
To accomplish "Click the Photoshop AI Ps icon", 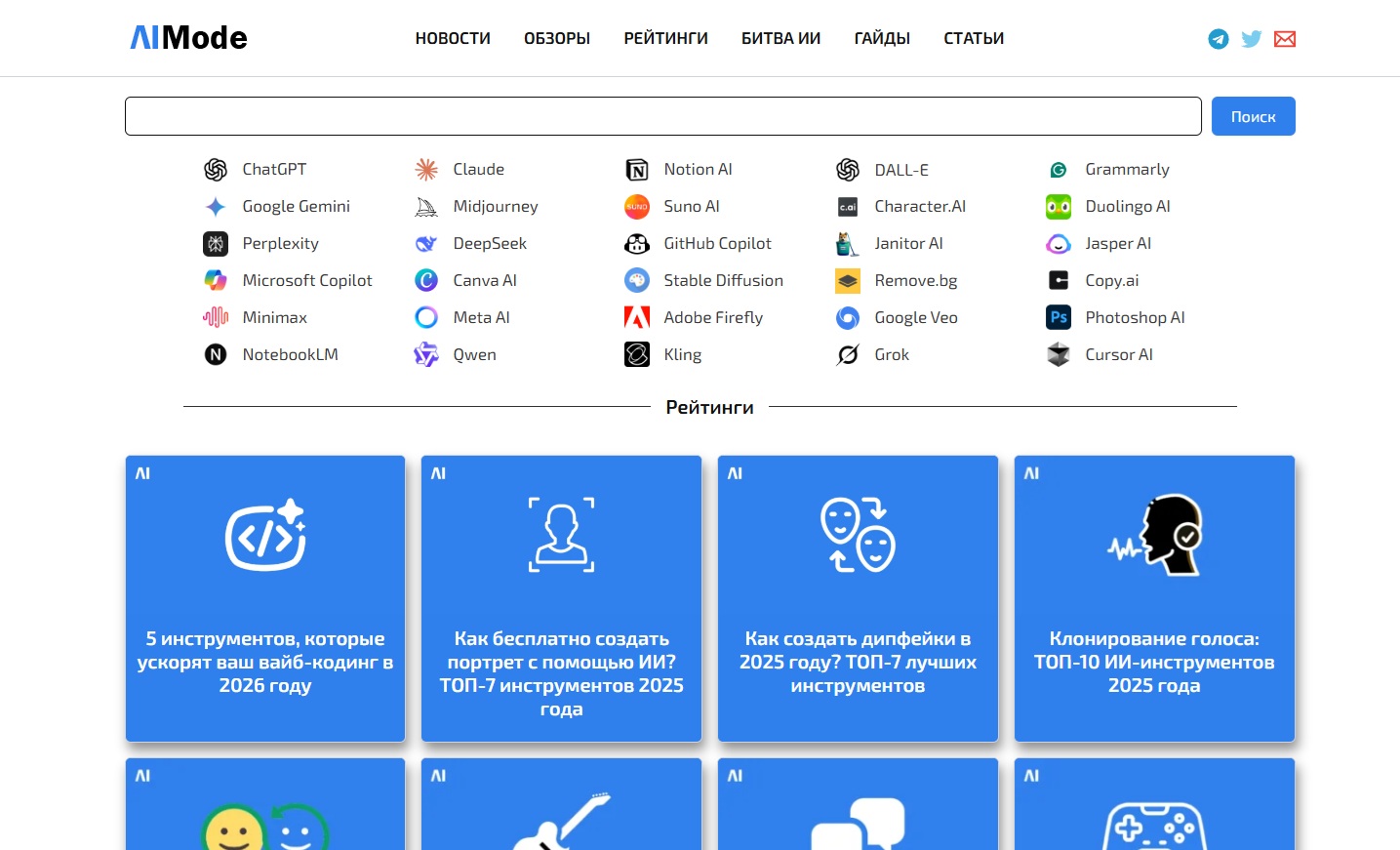I will pos(1059,318).
